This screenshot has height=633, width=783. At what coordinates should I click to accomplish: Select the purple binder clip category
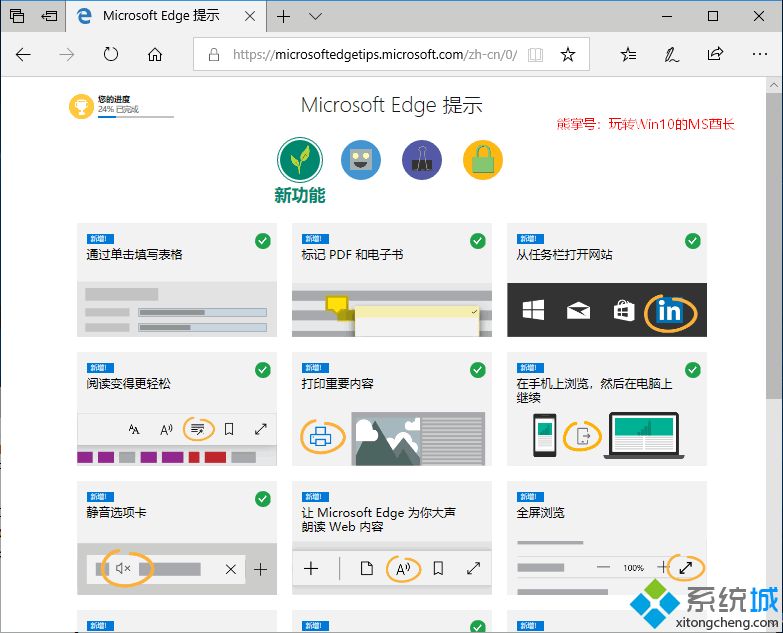pyautogui.click(x=422, y=160)
